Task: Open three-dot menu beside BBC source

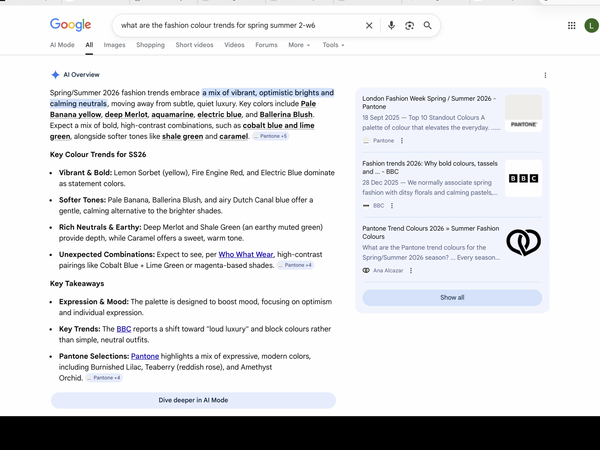Action: tap(392, 206)
